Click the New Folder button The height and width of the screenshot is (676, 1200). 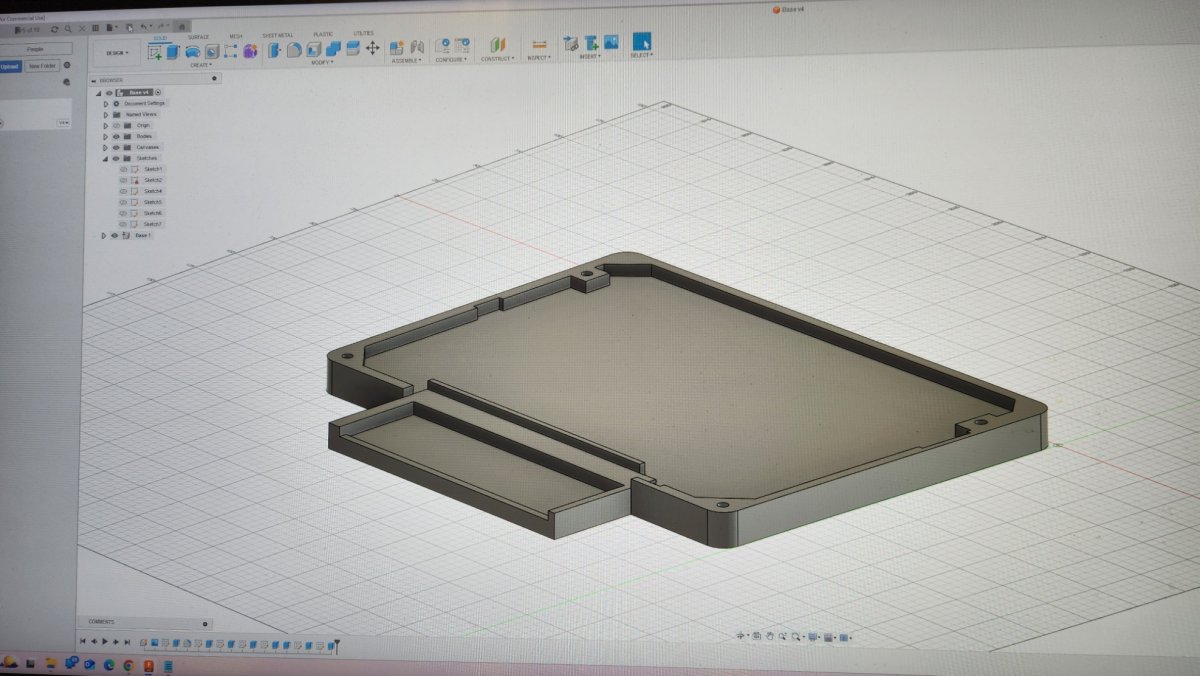point(41,66)
